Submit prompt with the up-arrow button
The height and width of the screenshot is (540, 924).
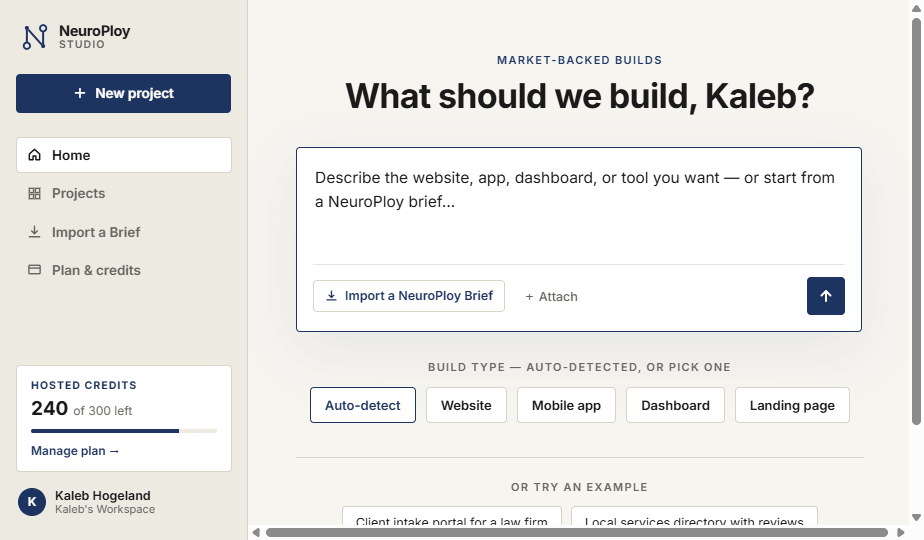(826, 296)
